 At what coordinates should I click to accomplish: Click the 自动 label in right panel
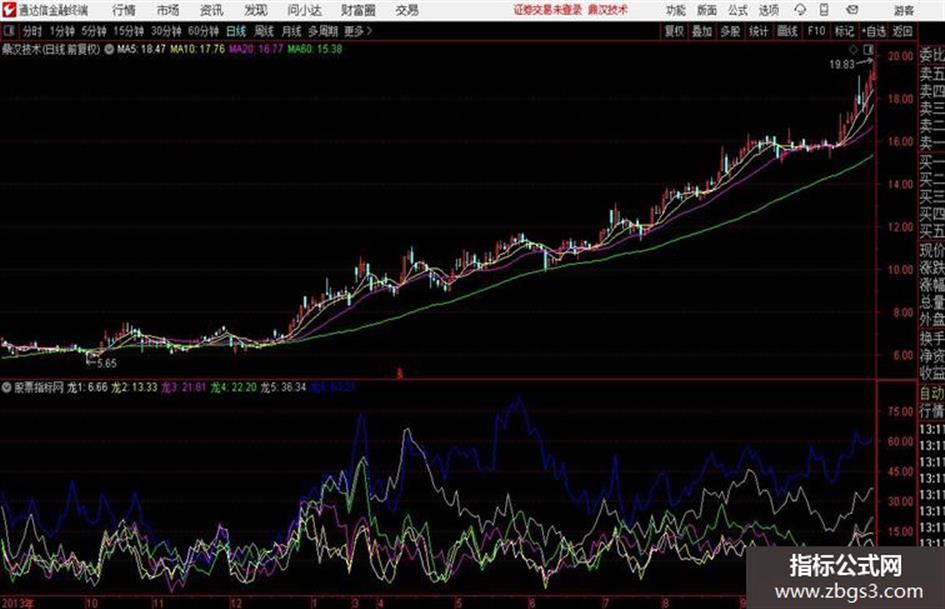coord(932,393)
